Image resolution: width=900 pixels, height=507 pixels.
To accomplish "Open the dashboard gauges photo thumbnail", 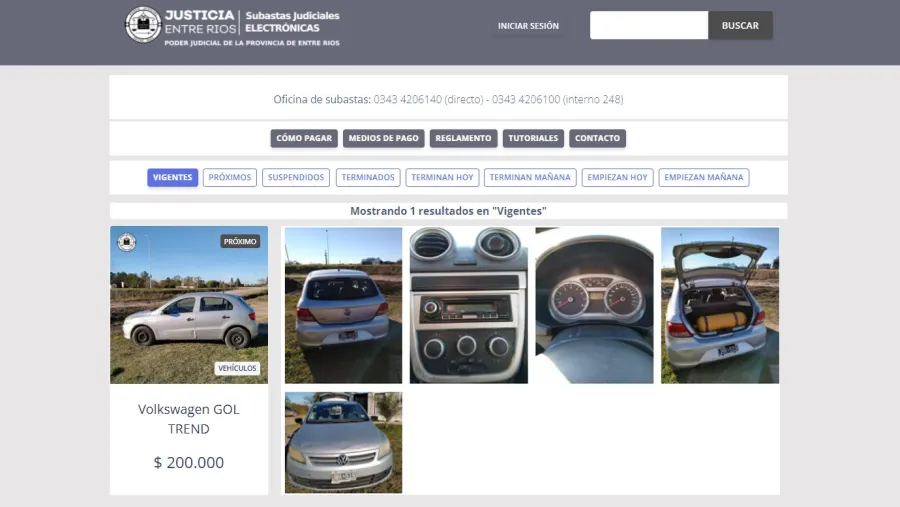I will click(594, 305).
